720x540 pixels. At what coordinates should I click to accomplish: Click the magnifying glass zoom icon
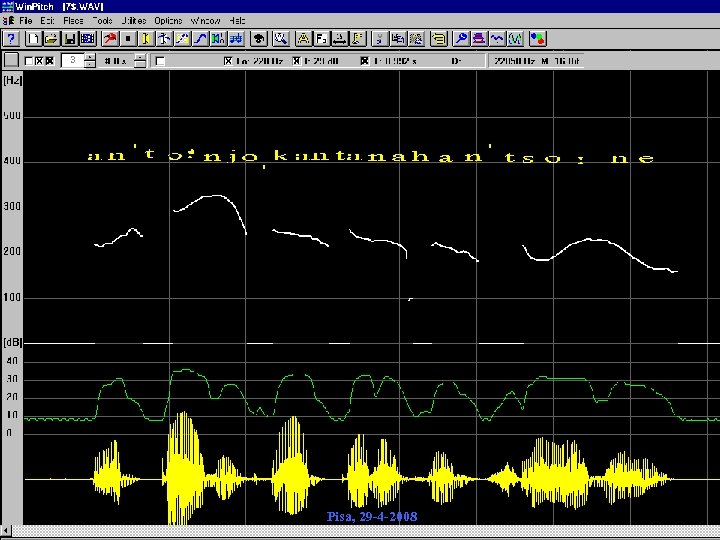coord(281,39)
